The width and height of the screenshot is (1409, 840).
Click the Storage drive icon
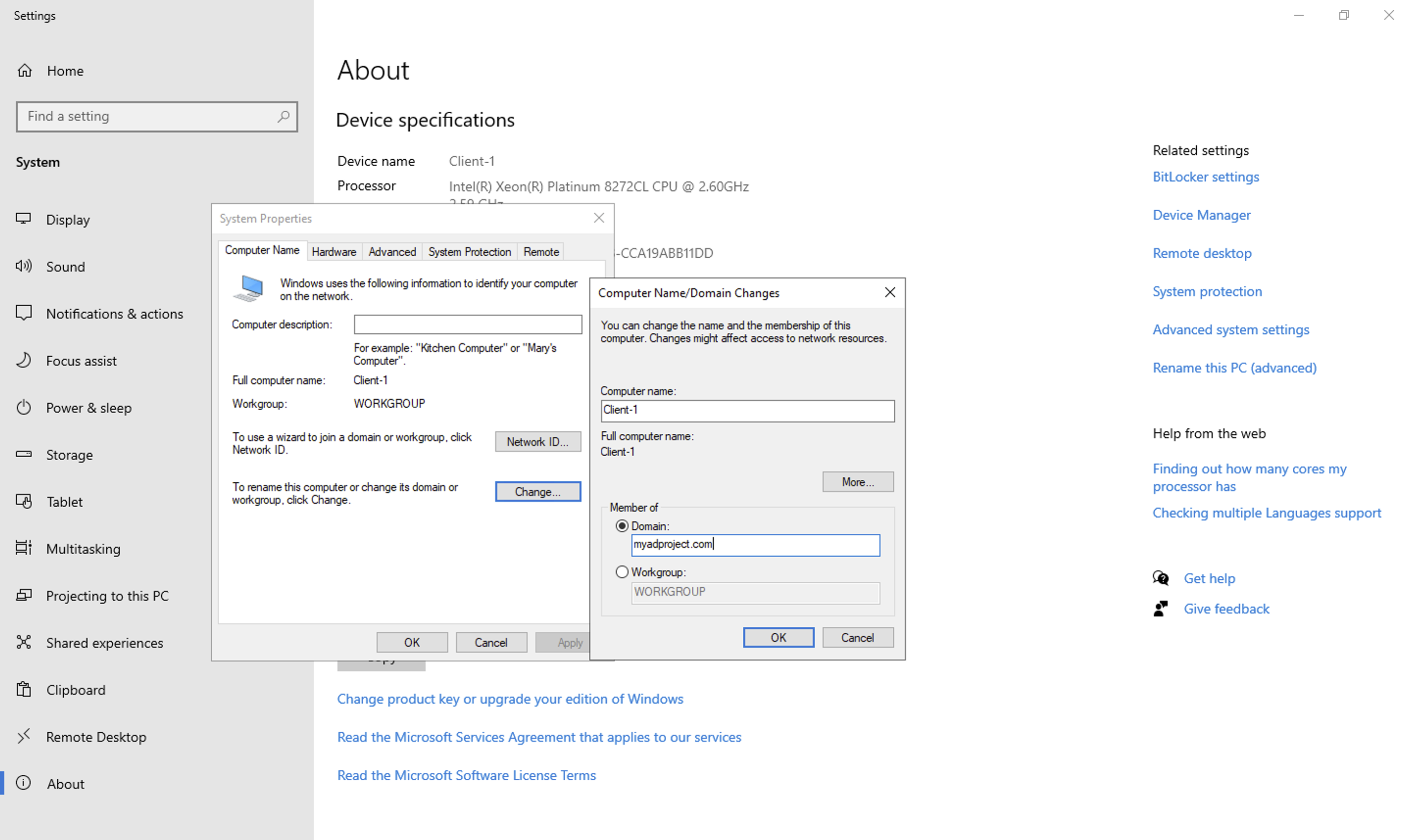pyautogui.click(x=23, y=454)
